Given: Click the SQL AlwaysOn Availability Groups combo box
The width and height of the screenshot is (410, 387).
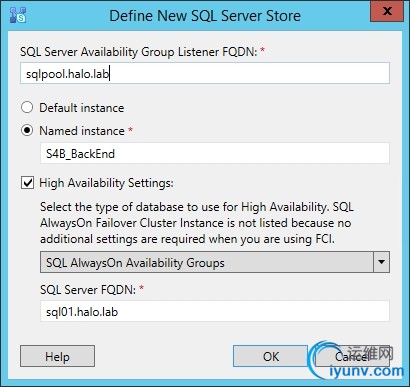Looking at the screenshot, I should click(x=215, y=262).
